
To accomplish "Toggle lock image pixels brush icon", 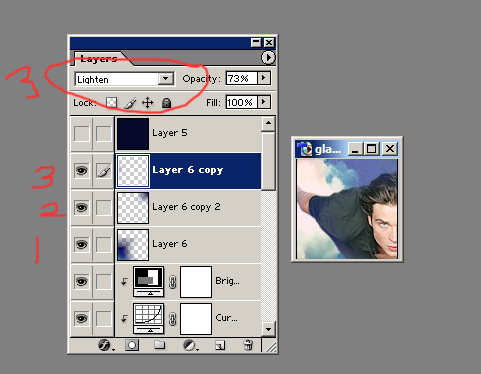I will pos(130,103).
